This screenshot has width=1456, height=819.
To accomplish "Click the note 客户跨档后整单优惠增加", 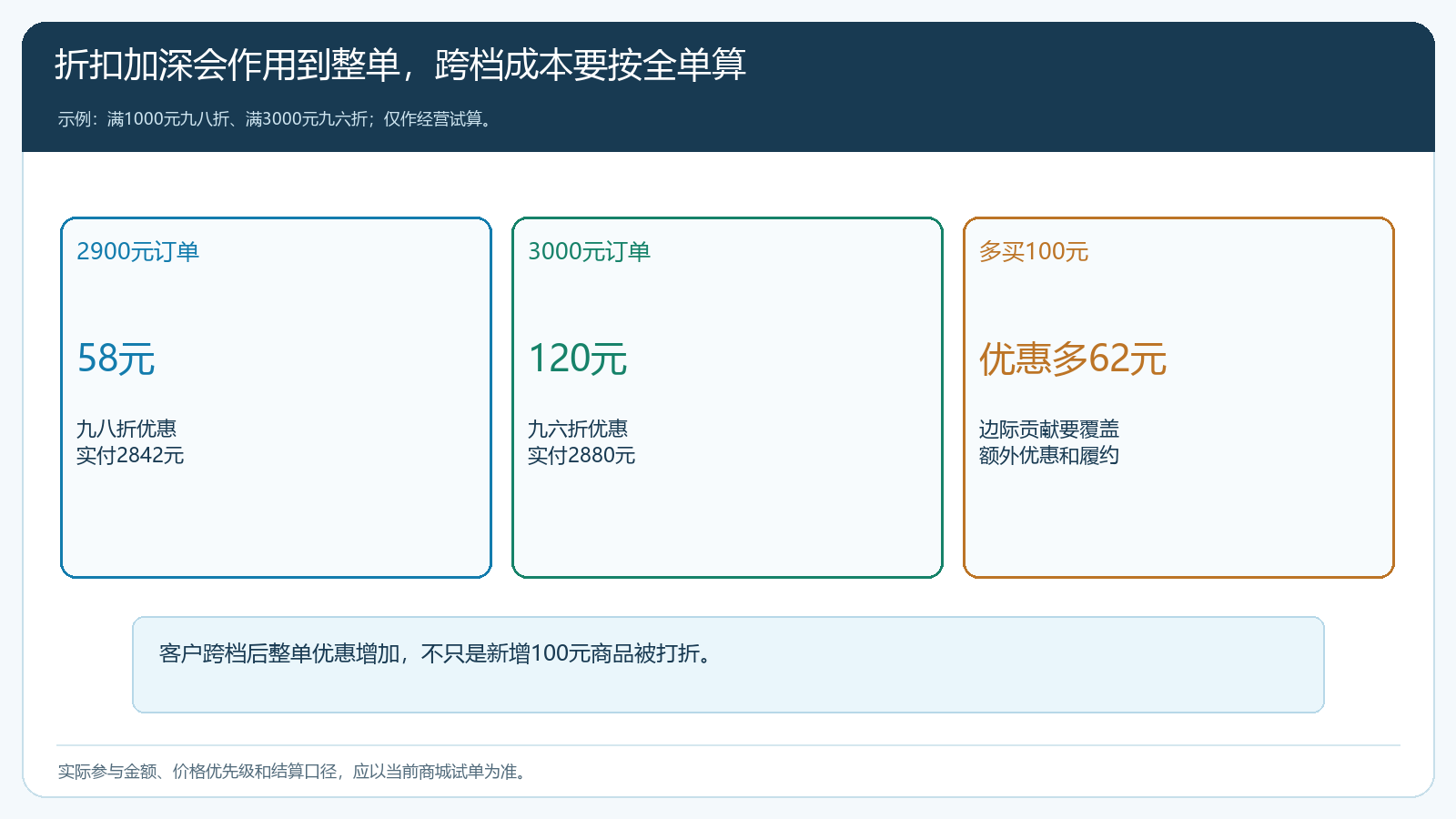I will (x=436, y=653).
